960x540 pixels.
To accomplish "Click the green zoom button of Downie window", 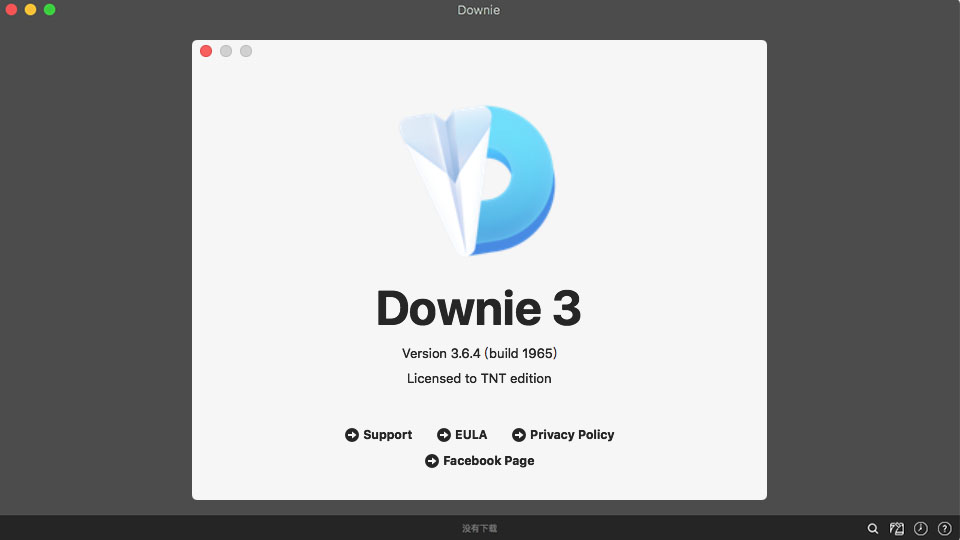I will 50,9.
